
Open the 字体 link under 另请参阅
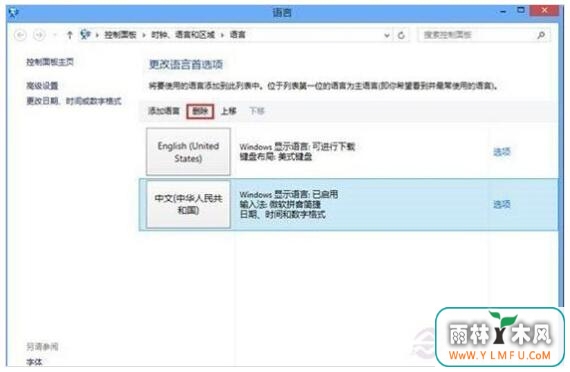tap(34, 362)
